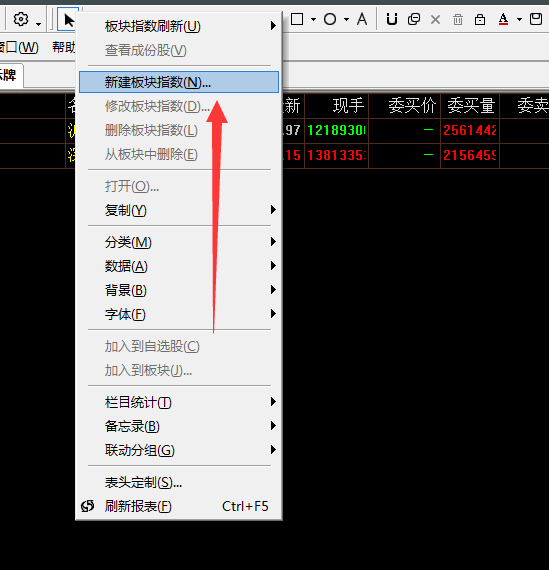Click the 现手 column header
The height and width of the screenshot is (570, 549).
(x=336, y=106)
